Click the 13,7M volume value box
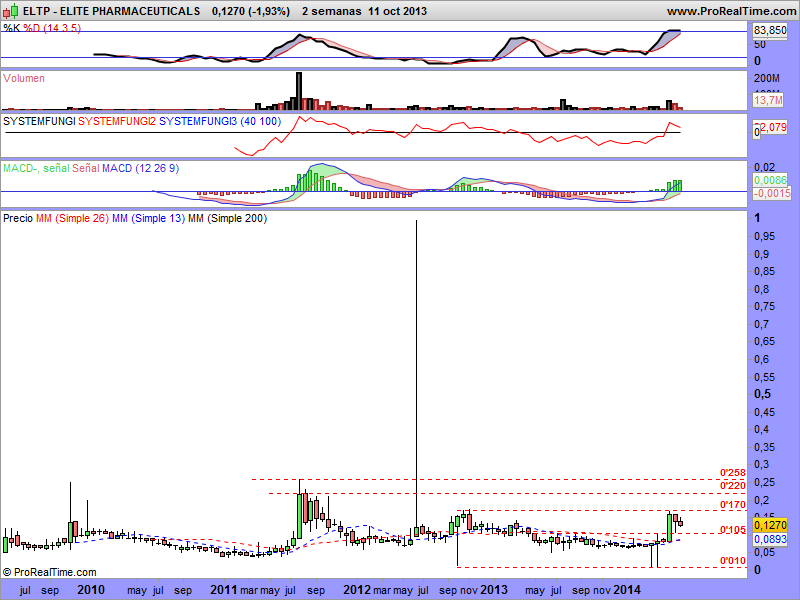 [768, 100]
